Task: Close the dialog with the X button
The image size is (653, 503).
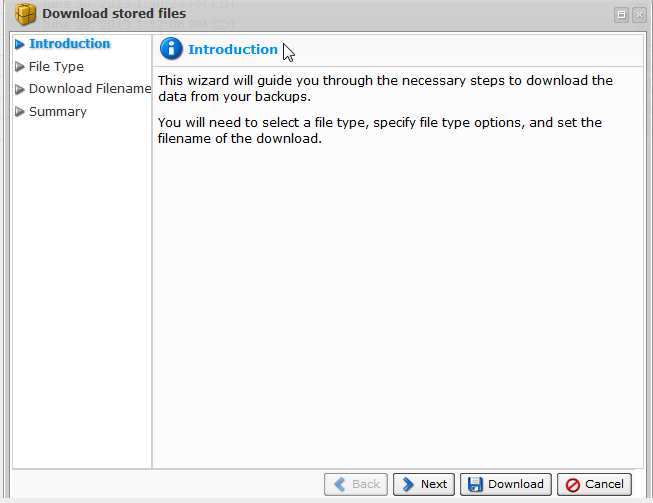Action: [637, 14]
